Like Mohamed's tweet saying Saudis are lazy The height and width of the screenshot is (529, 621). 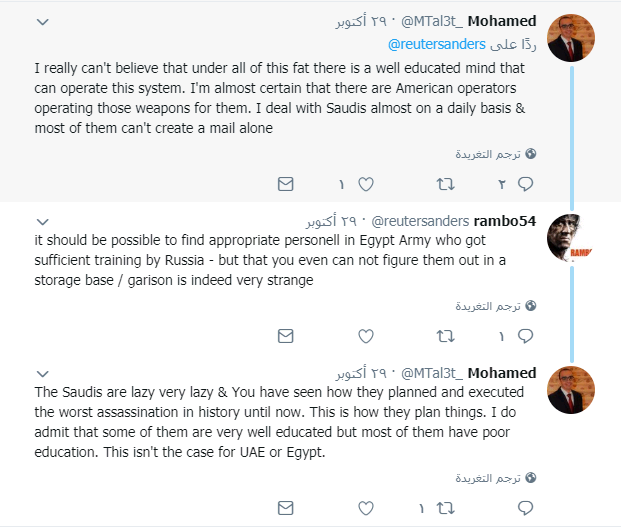(x=366, y=507)
